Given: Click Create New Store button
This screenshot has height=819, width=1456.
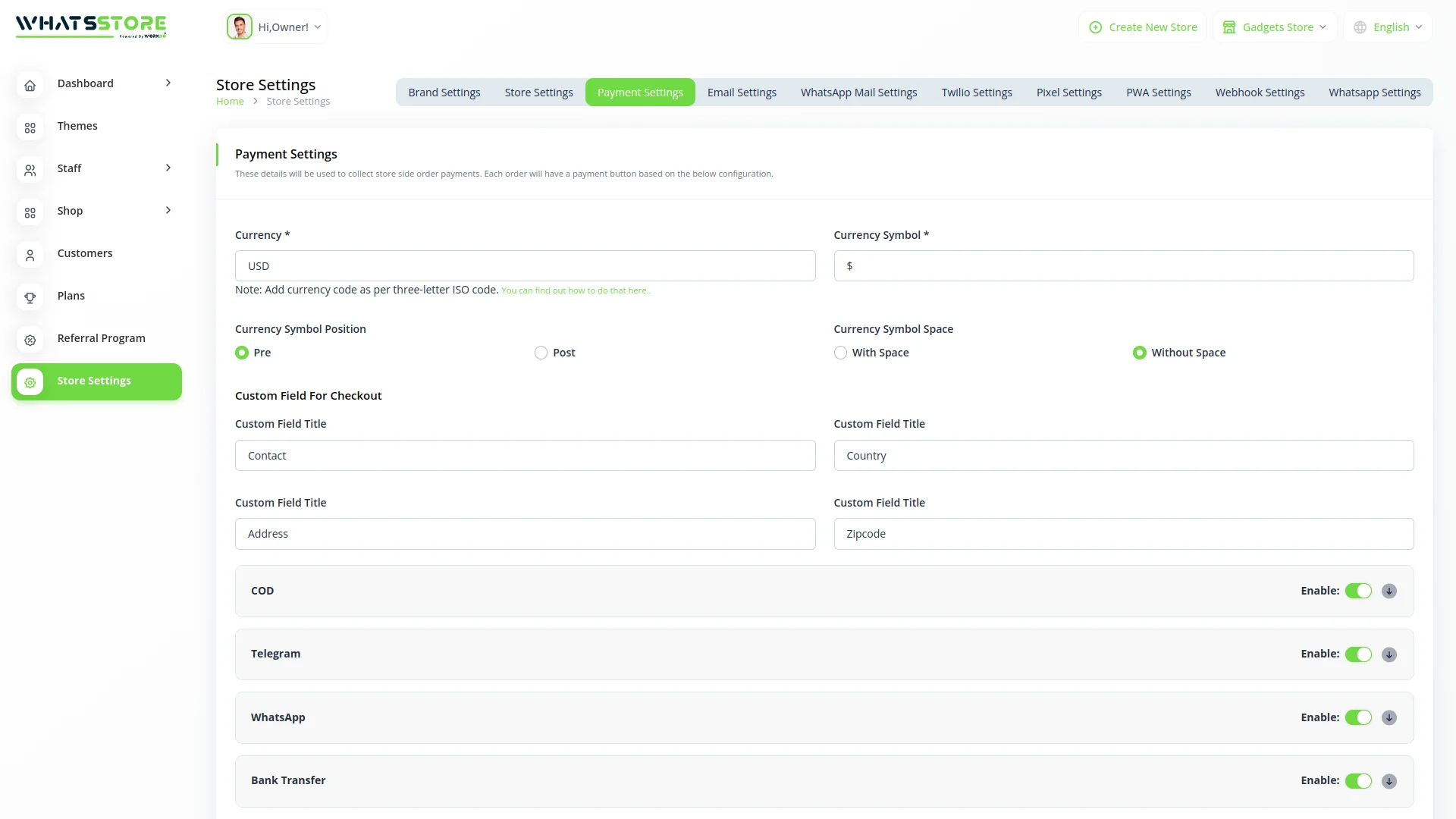Looking at the screenshot, I should [x=1143, y=27].
